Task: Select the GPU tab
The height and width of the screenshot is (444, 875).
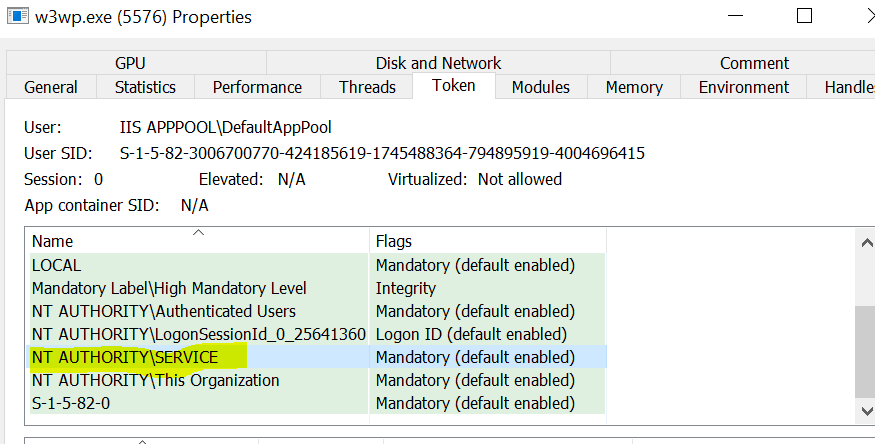Action: coord(130,63)
